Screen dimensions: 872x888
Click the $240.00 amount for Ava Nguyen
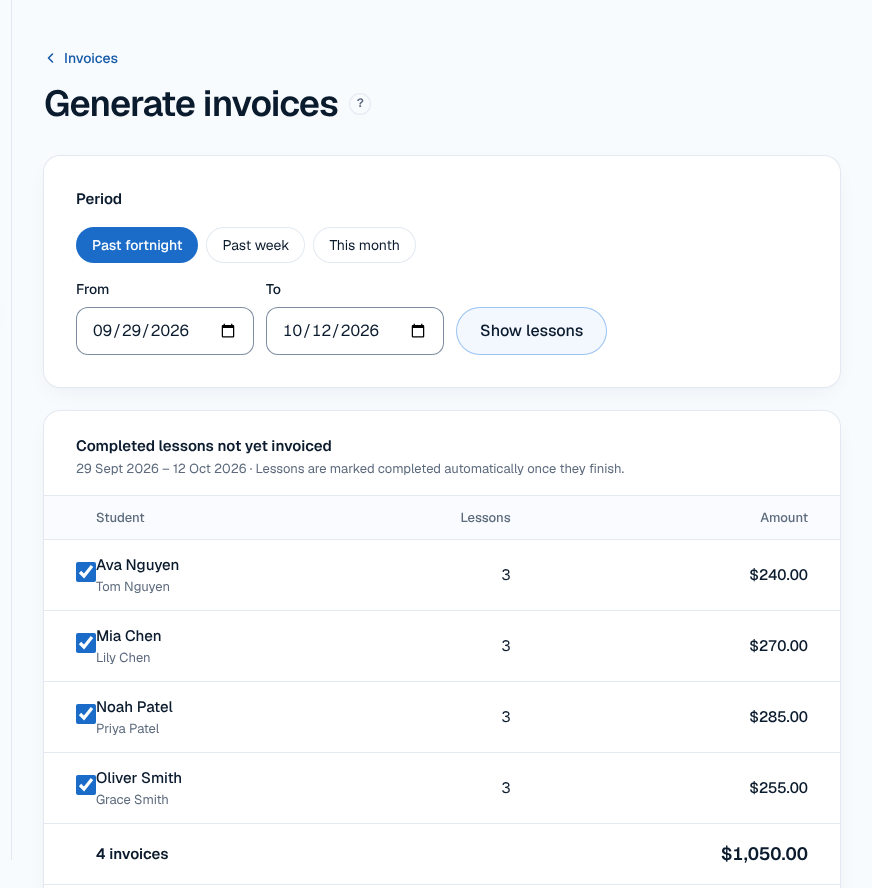pyautogui.click(x=778, y=575)
